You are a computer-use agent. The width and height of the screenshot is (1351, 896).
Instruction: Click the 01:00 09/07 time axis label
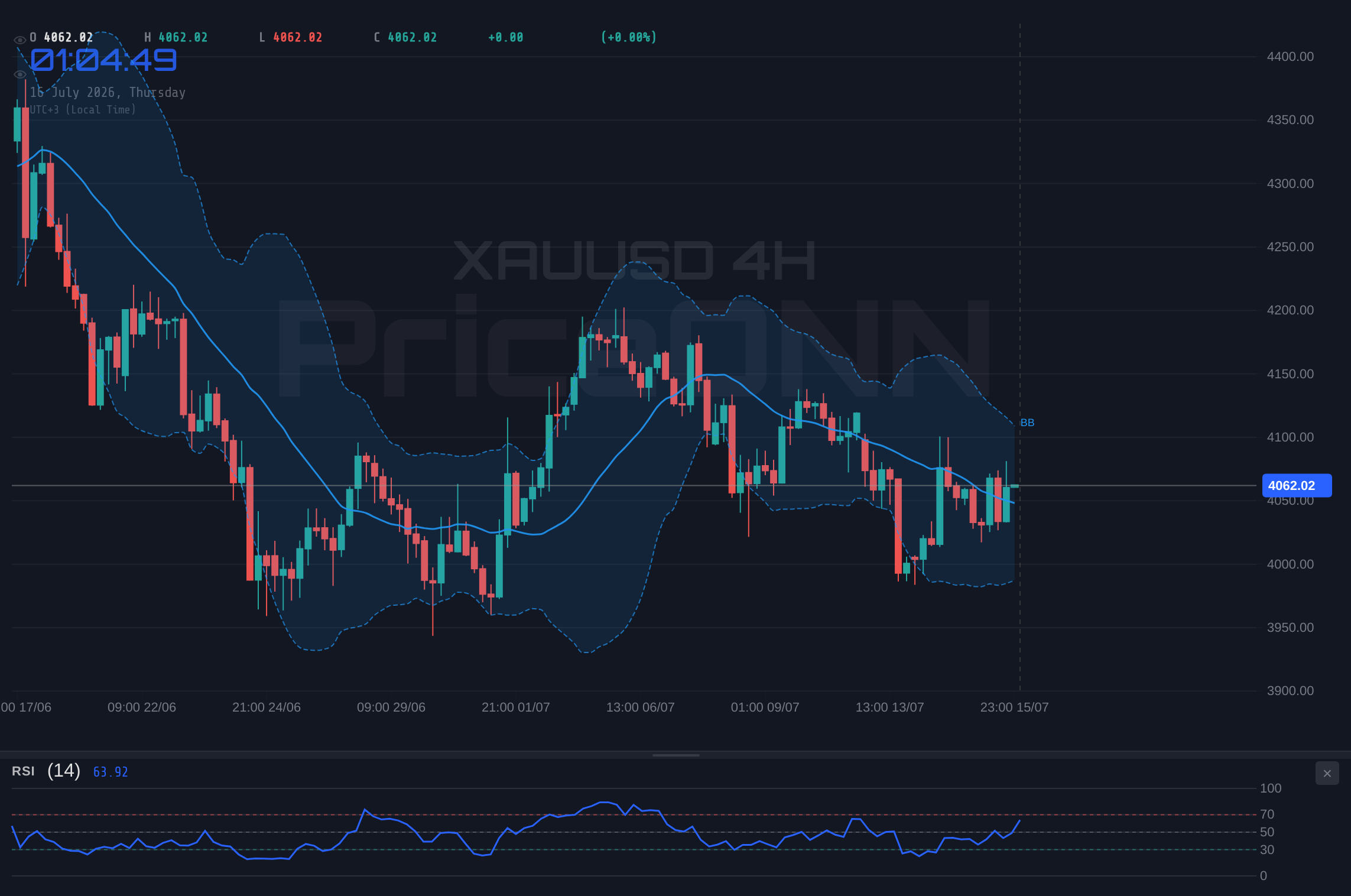point(765,707)
